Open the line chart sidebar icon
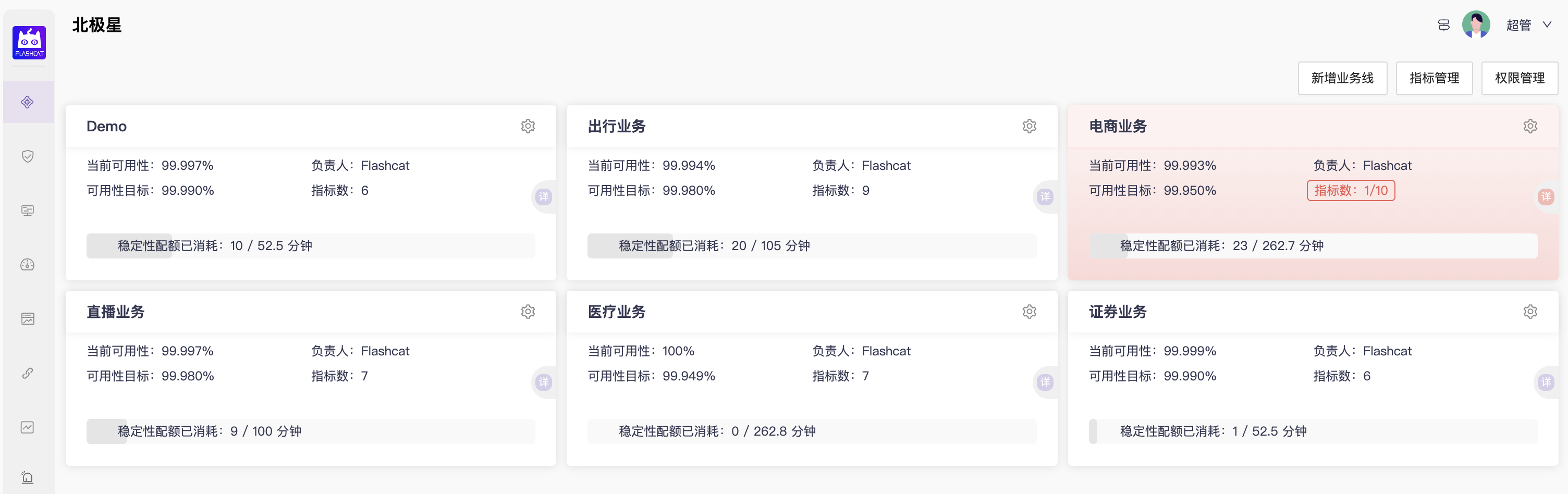The image size is (1568, 494). coord(28,427)
